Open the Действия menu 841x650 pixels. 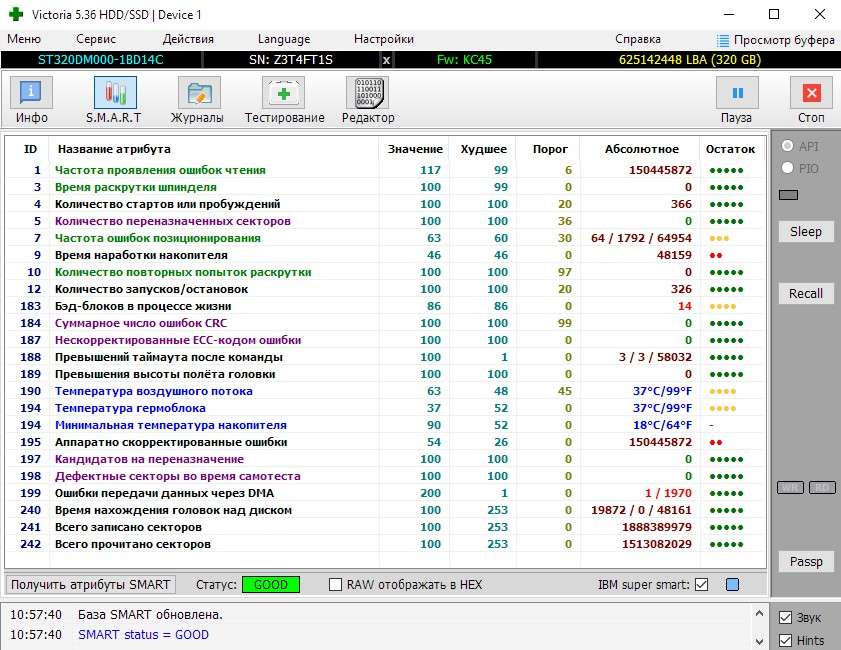click(188, 39)
